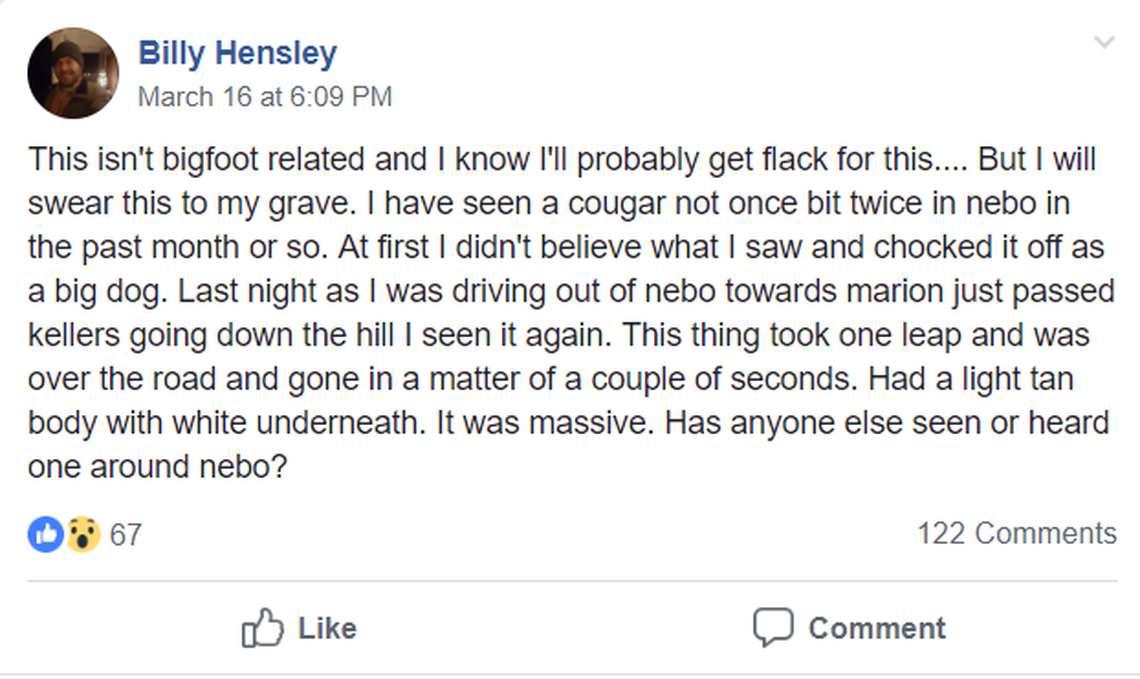
Task: Open Billy Hensley's profile name link
Action: click(237, 53)
